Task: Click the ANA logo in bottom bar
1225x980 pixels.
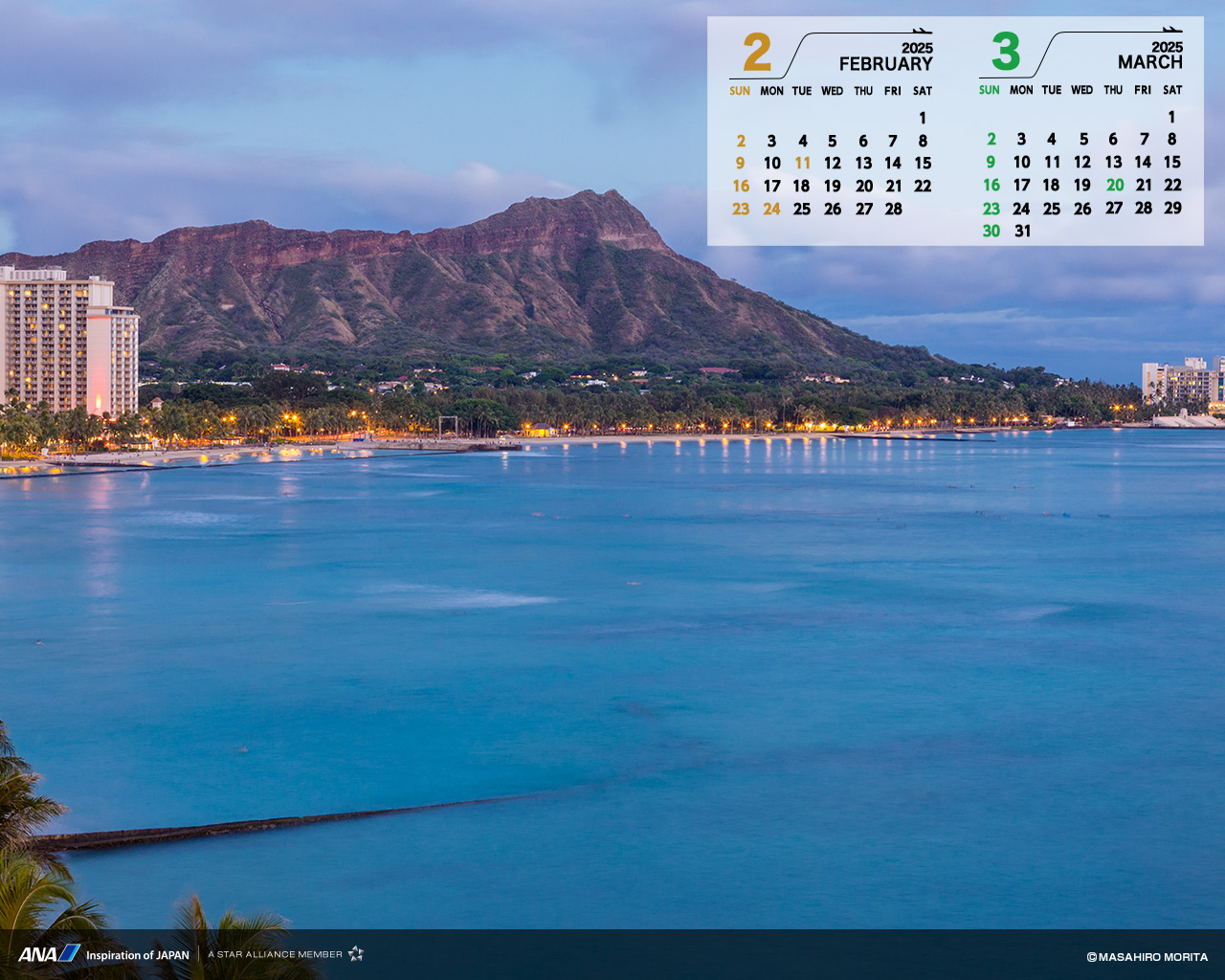Action: (49, 953)
